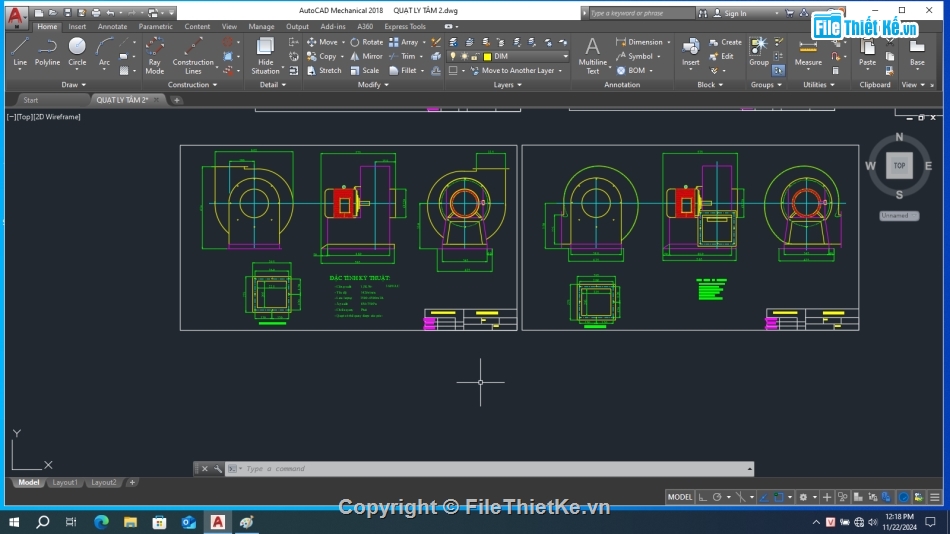Open the Multiline Text tool
The width and height of the screenshot is (950, 534).
pos(592,55)
